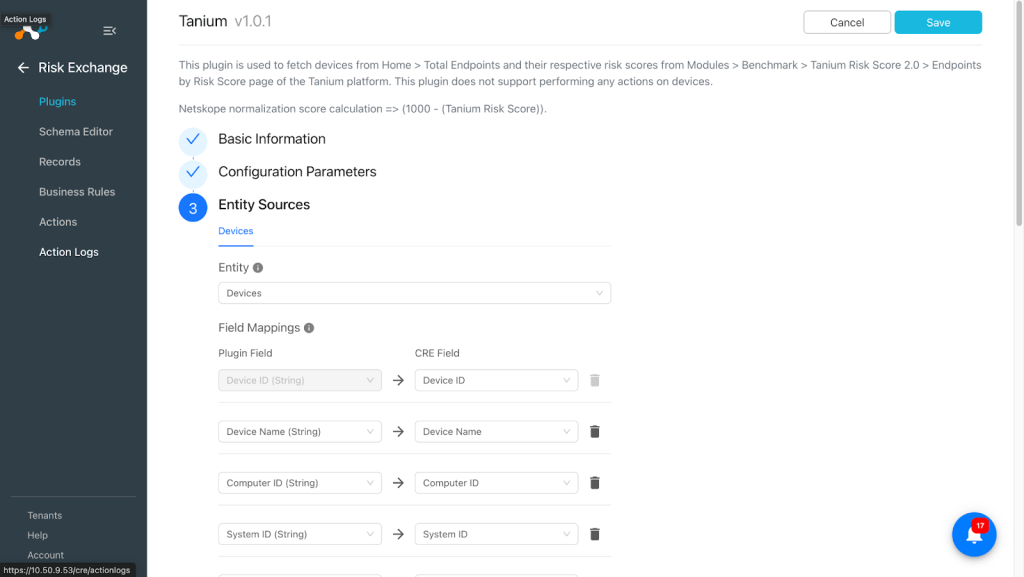Switch to the Devices tab
This screenshot has width=1024, height=577.
point(236,231)
